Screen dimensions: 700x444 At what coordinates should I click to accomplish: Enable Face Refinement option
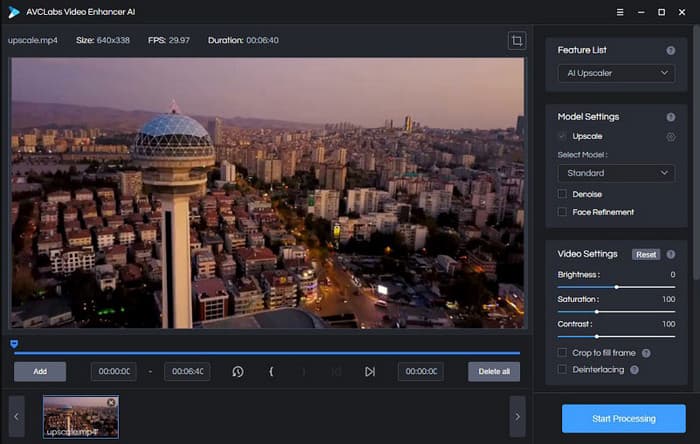[x=562, y=212]
